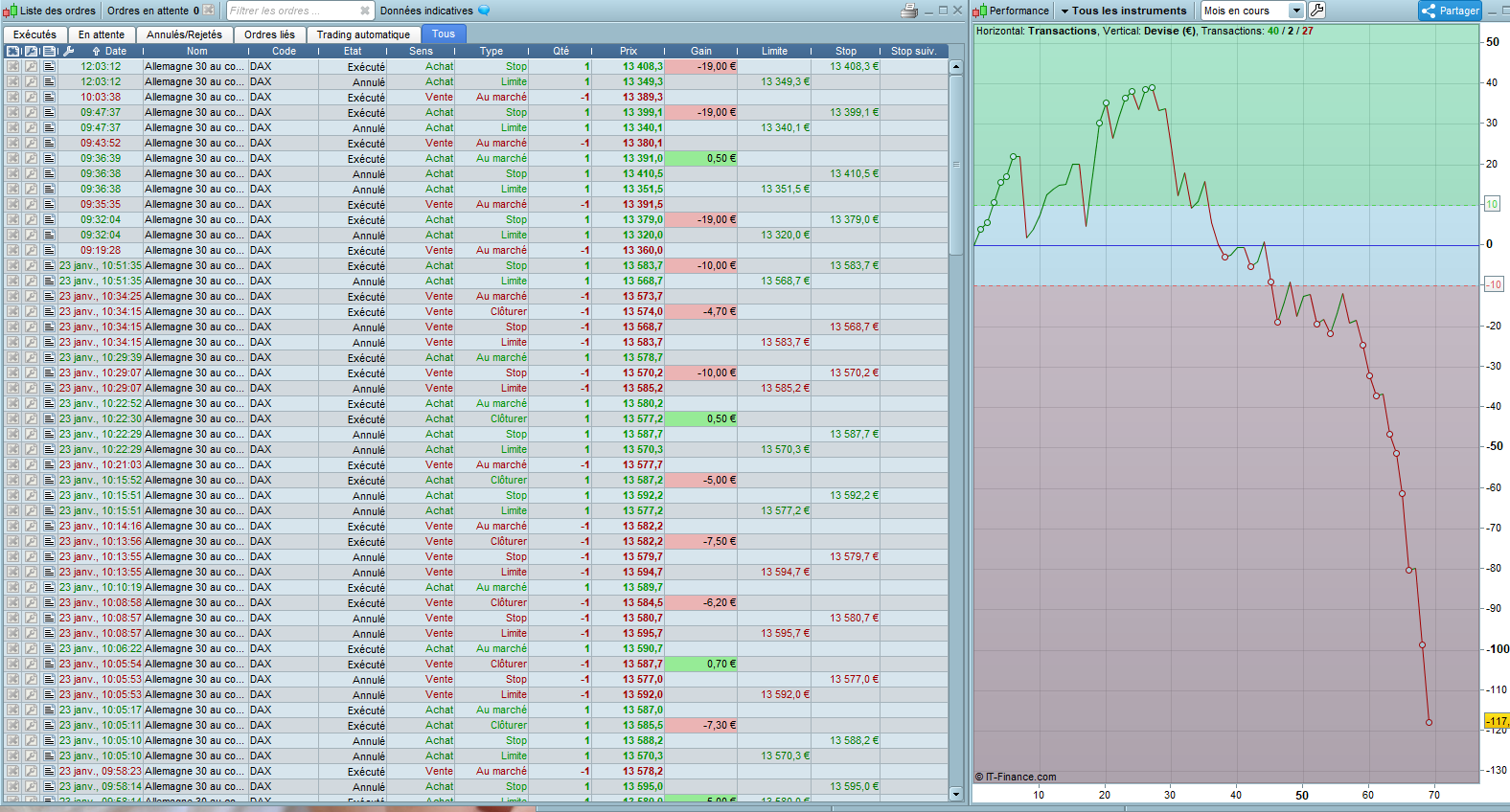This screenshot has width=1510, height=812.
Task: Expand the Mois en cours period combo box
Action: 1253,11
